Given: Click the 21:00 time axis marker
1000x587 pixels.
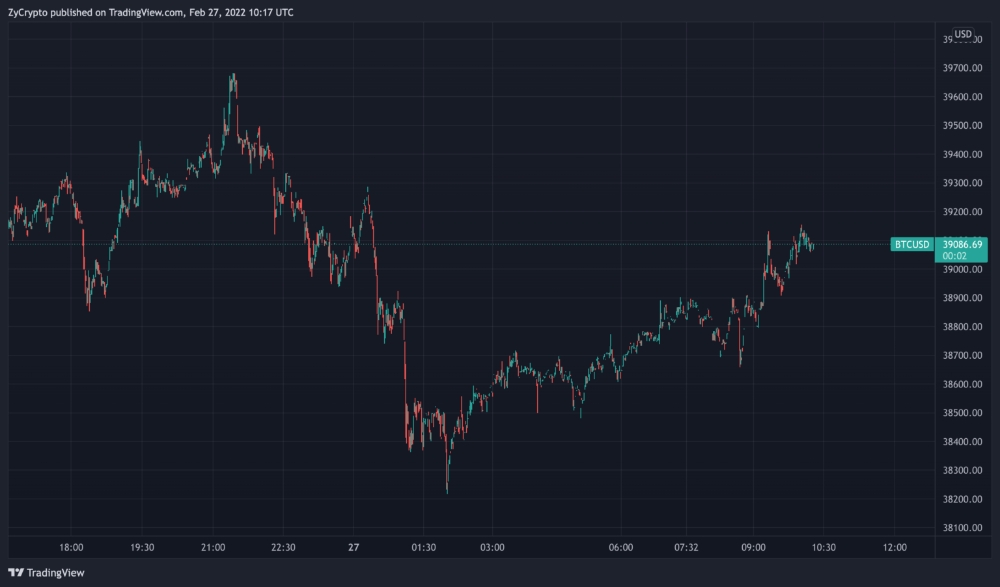Looking at the screenshot, I should (213, 547).
